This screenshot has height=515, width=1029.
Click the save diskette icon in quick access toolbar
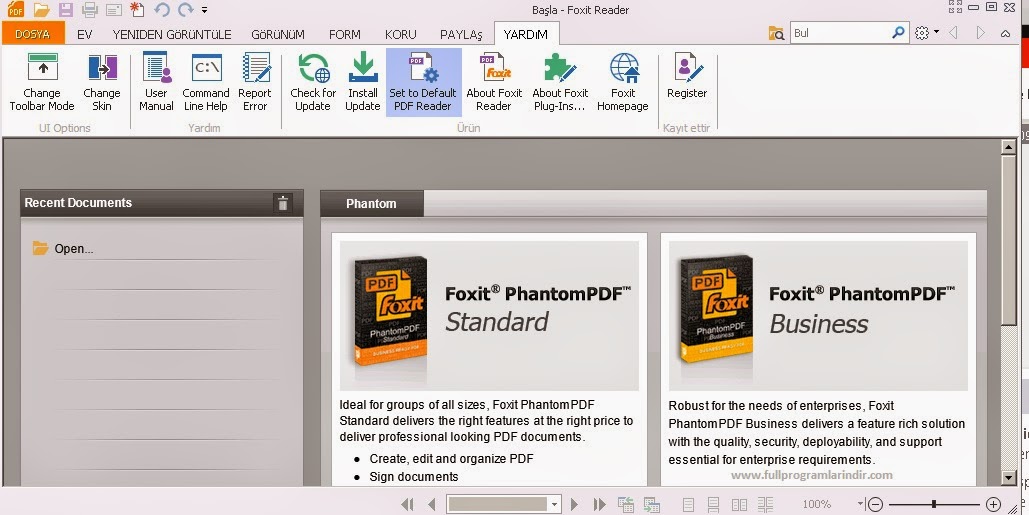pyautogui.click(x=66, y=10)
